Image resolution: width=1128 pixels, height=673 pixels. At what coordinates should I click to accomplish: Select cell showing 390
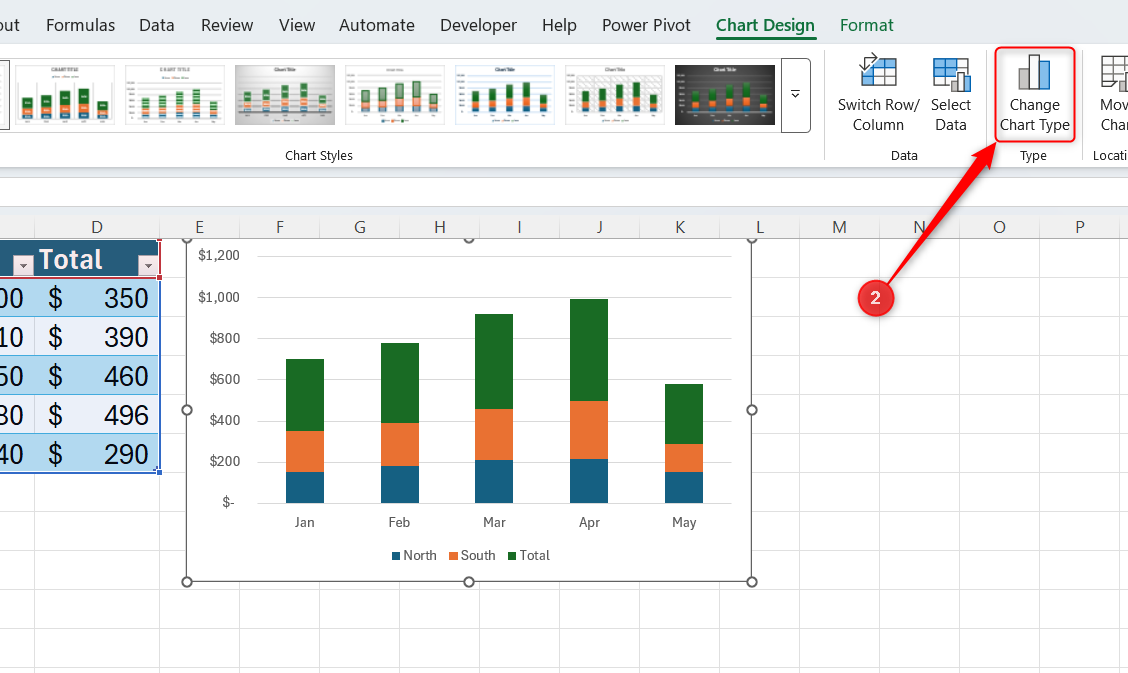96,336
